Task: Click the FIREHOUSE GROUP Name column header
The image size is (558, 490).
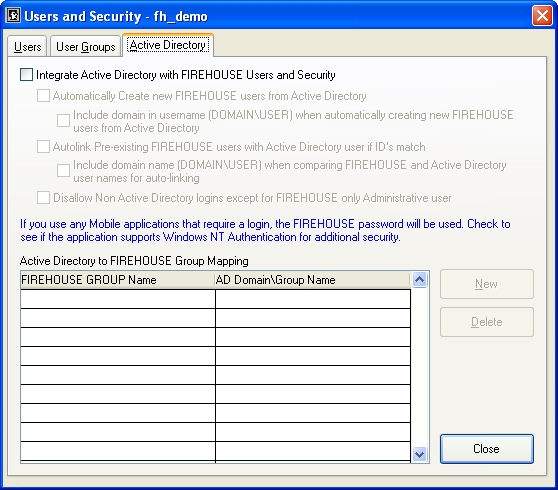Action: 118,280
